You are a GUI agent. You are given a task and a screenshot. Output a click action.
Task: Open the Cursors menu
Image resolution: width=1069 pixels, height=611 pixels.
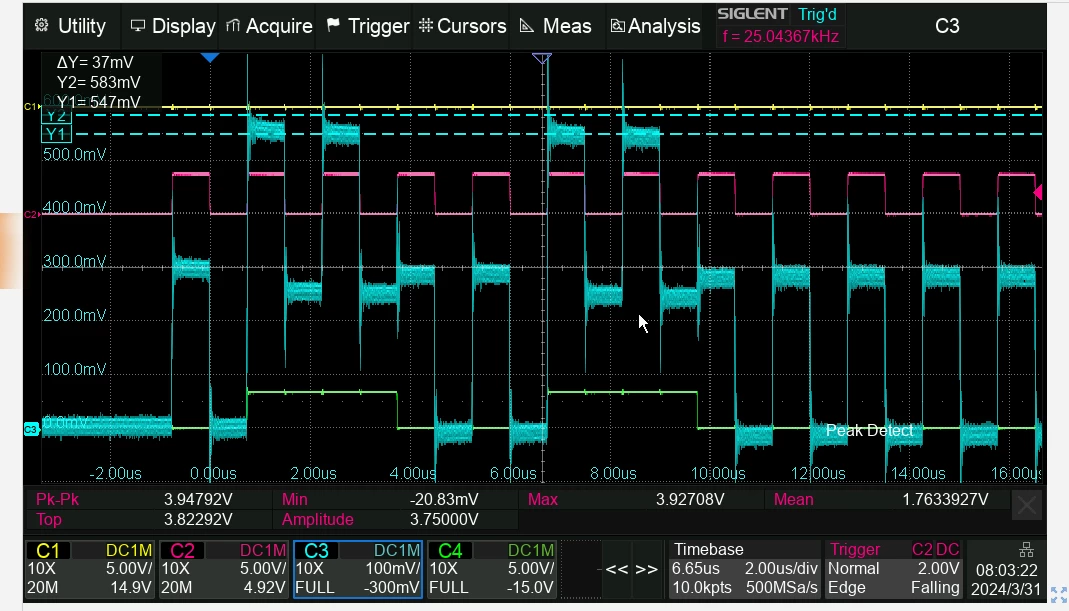pyautogui.click(x=462, y=26)
